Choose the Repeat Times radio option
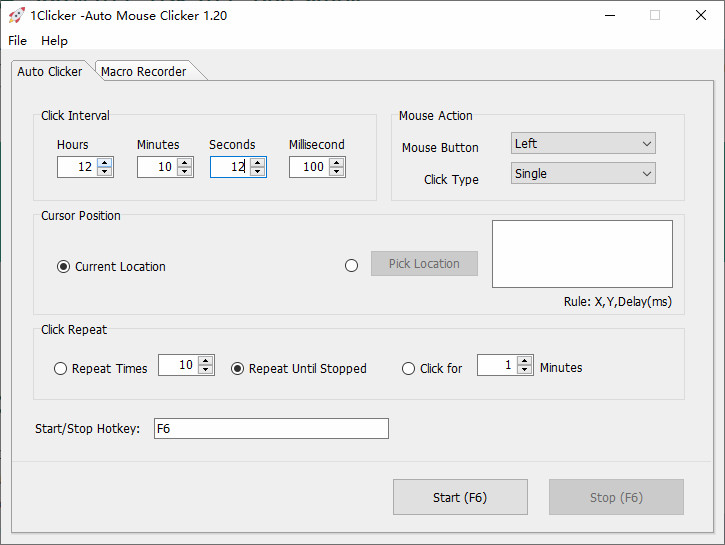725x545 pixels. [x=61, y=368]
